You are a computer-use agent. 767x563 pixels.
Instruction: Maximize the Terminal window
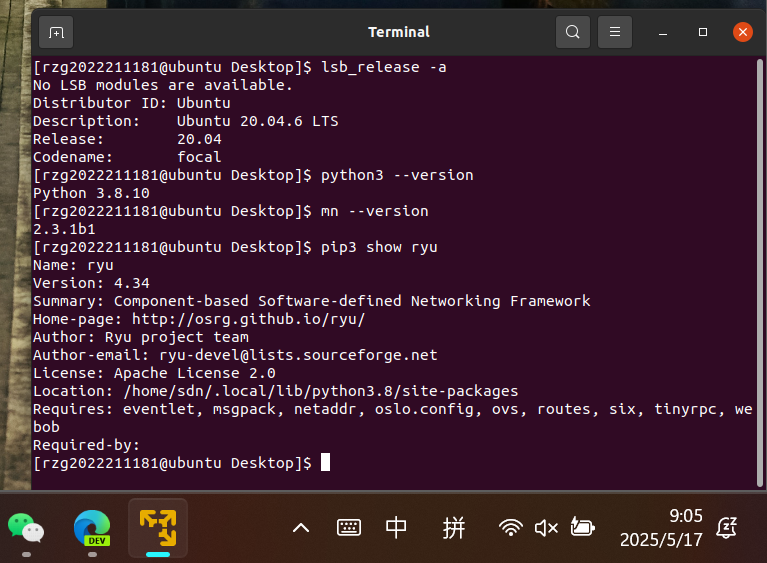click(x=703, y=32)
